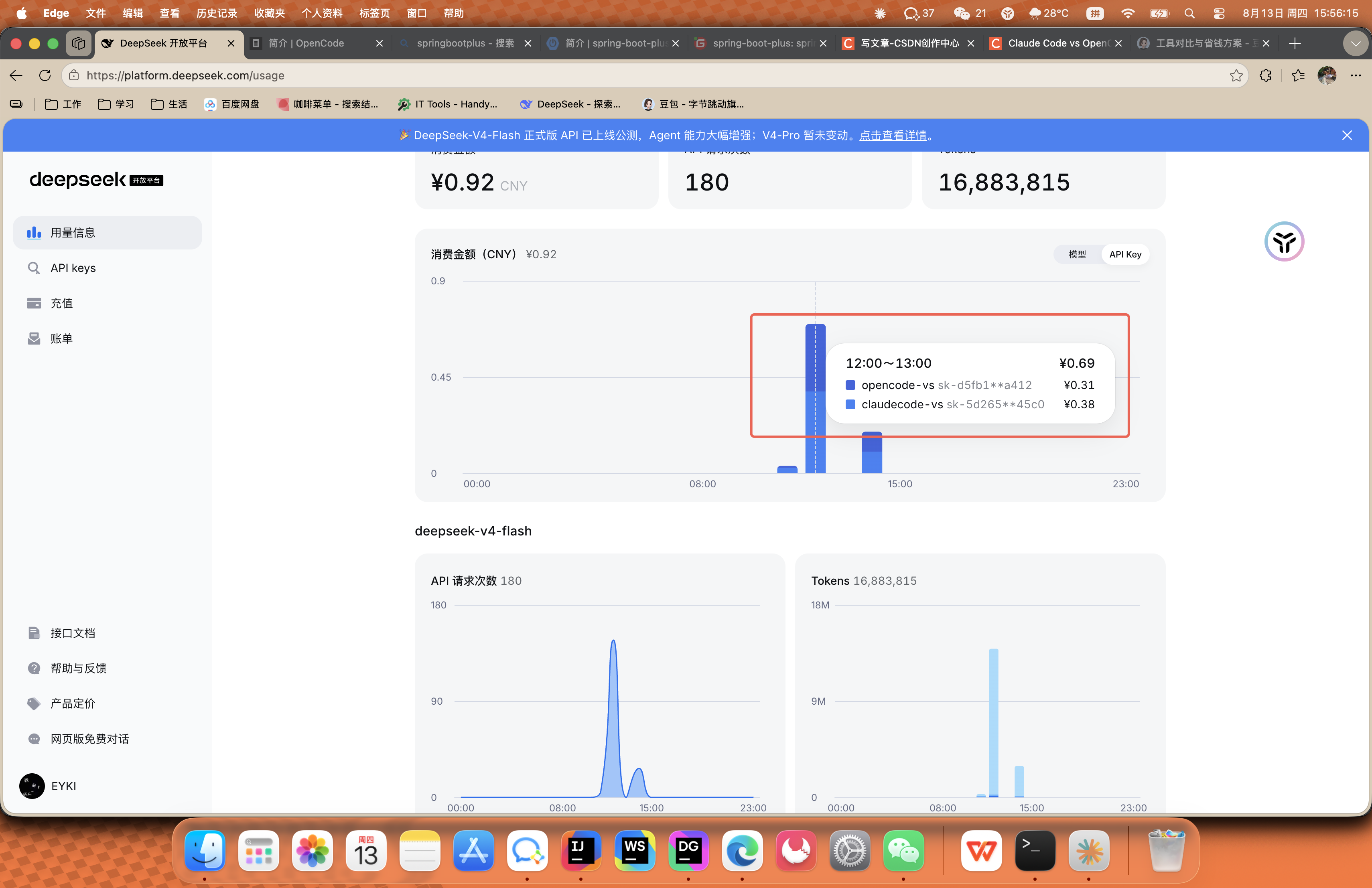Click the ¥0.92 CNY spending total

click(x=479, y=182)
